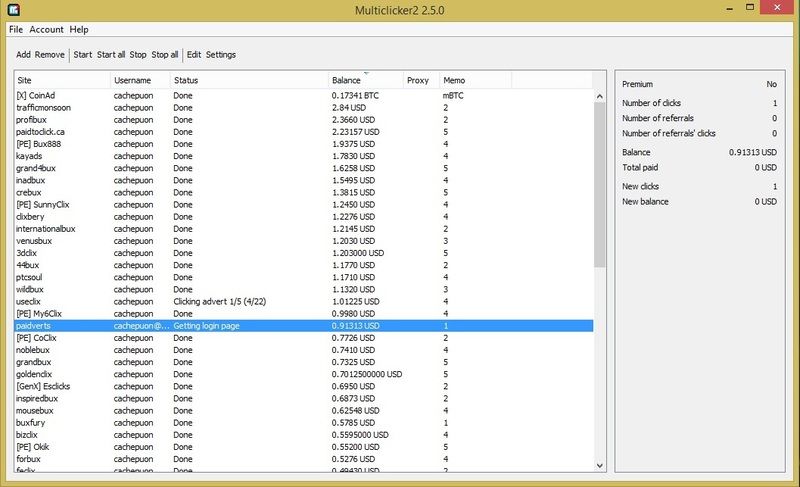
Task: Sort by the Memo column header
Action: (x=476, y=80)
